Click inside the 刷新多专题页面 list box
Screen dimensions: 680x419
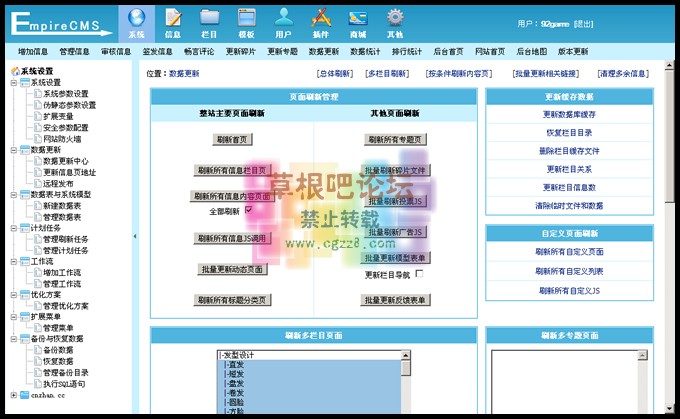pyautogui.click(x=565, y=382)
